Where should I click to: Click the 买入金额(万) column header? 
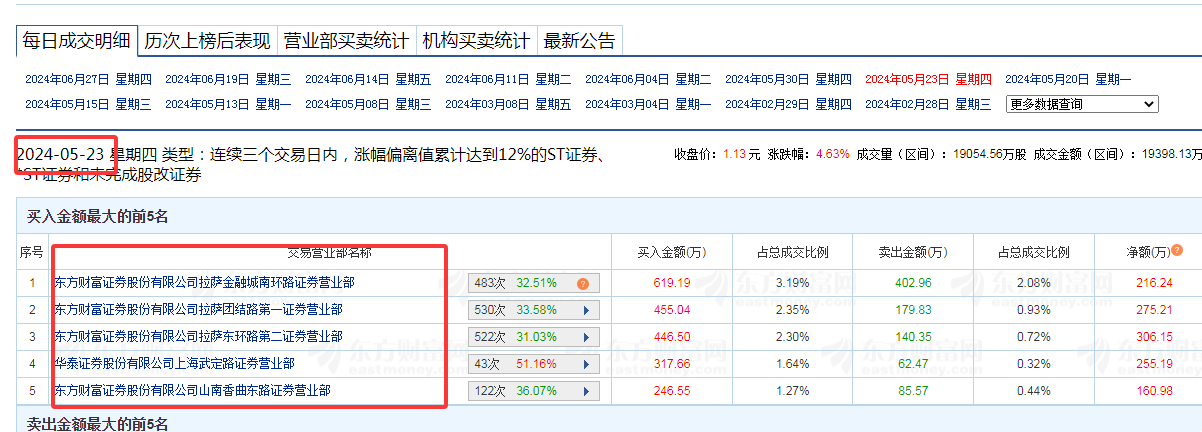tap(671, 252)
